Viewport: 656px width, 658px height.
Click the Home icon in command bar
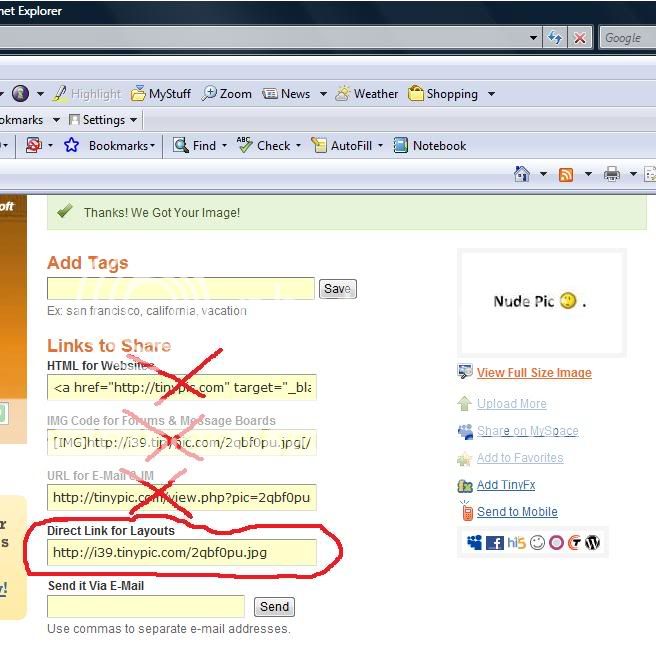coord(521,174)
